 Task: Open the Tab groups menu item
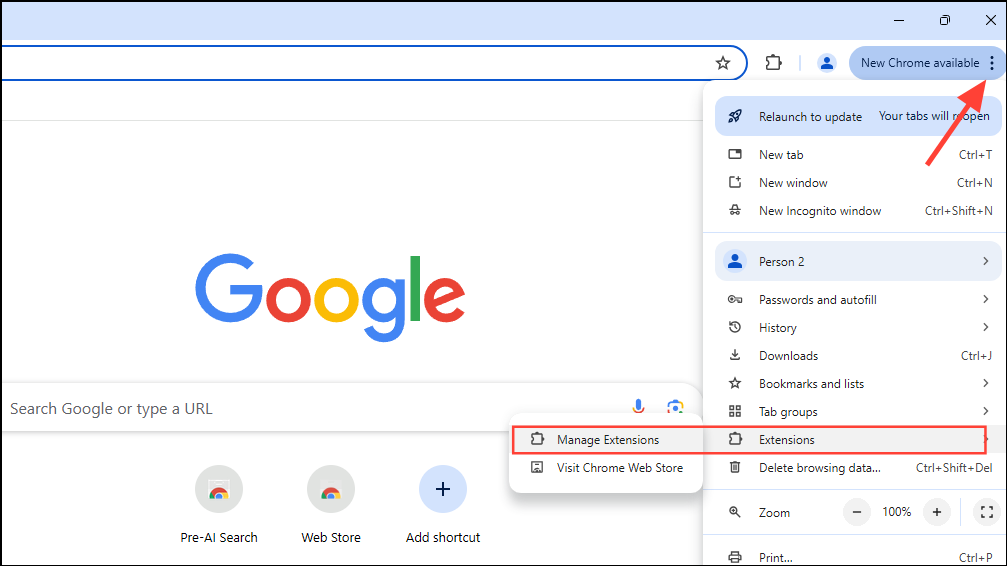[857, 412]
